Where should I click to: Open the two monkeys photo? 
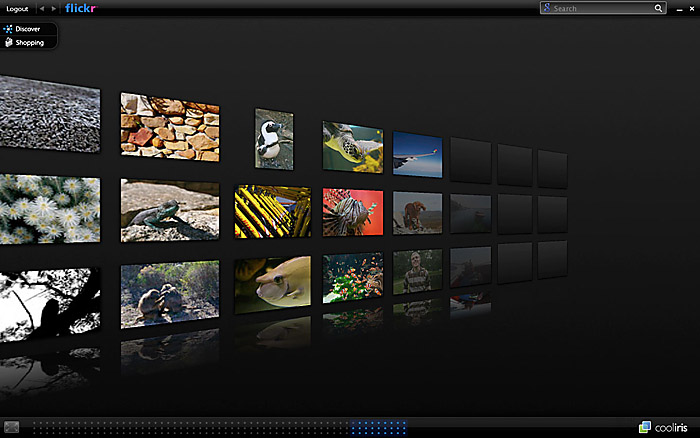pos(170,295)
